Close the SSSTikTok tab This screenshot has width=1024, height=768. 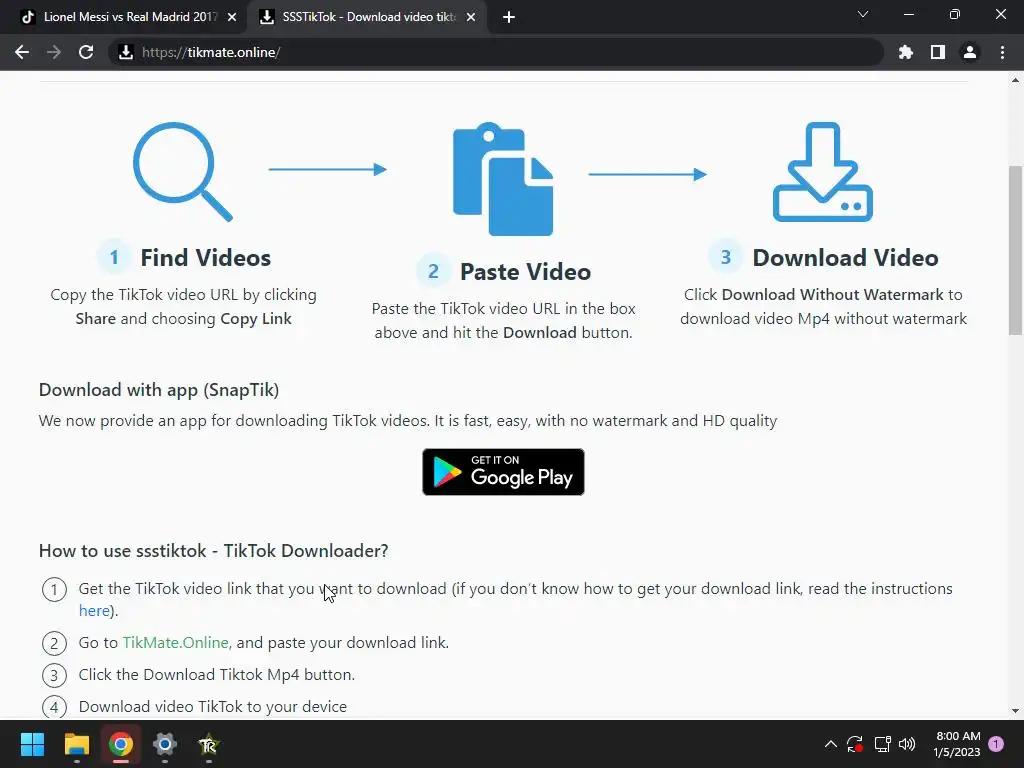(471, 17)
